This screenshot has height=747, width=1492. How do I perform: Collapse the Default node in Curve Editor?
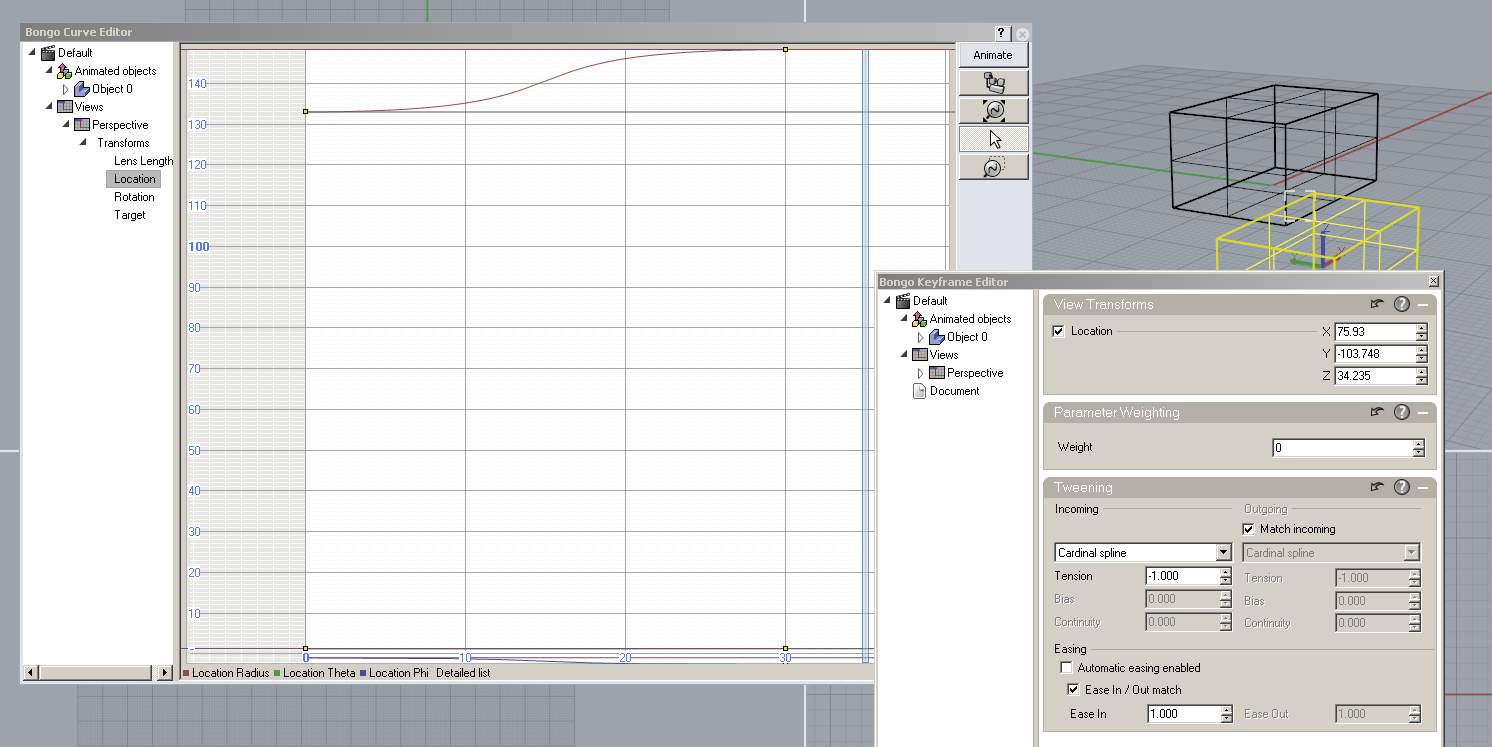pos(31,53)
